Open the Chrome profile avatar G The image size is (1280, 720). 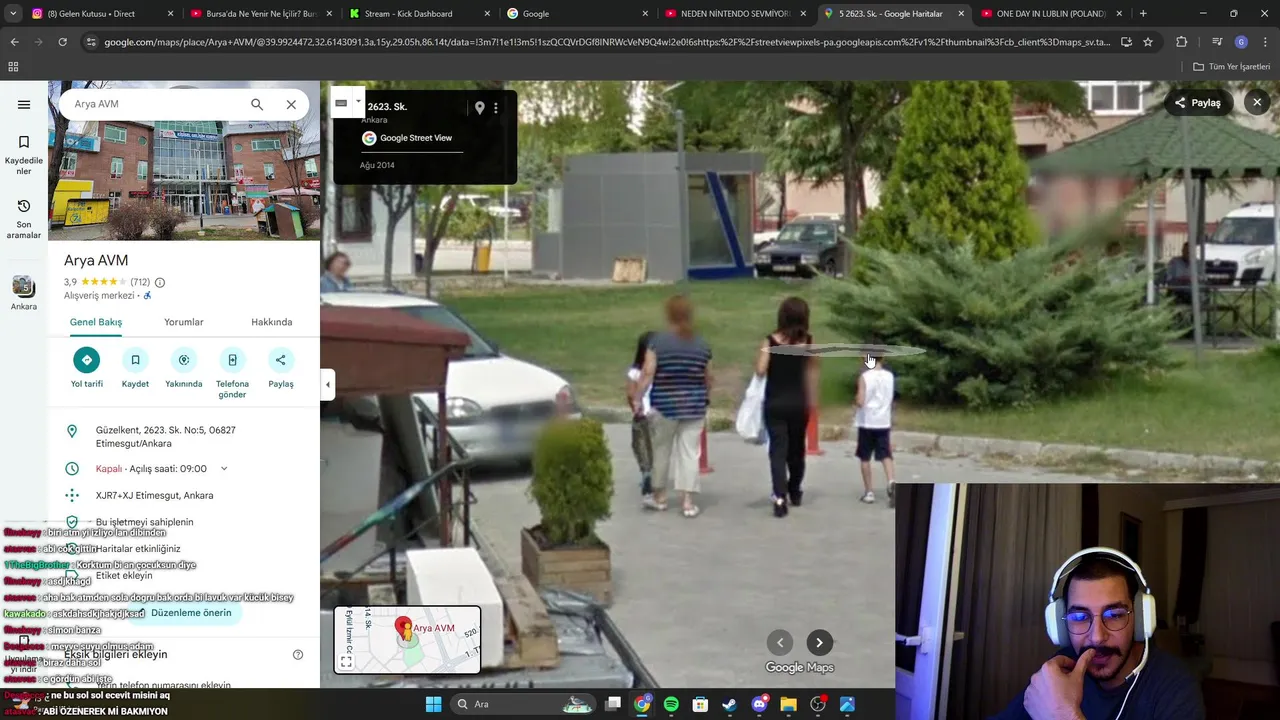click(1241, 42)
